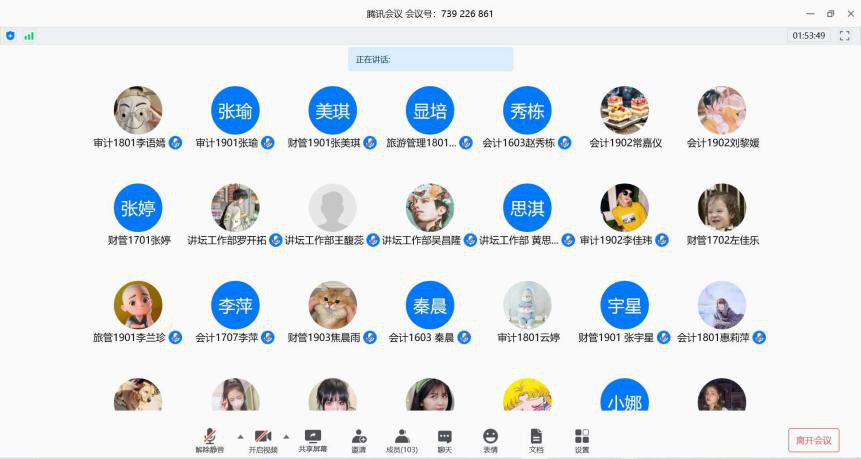This screenshot has height=459, width=861.
Task: Select the 财管1903焦晨雨 cat avatar
Action: (x=332, y=305)
